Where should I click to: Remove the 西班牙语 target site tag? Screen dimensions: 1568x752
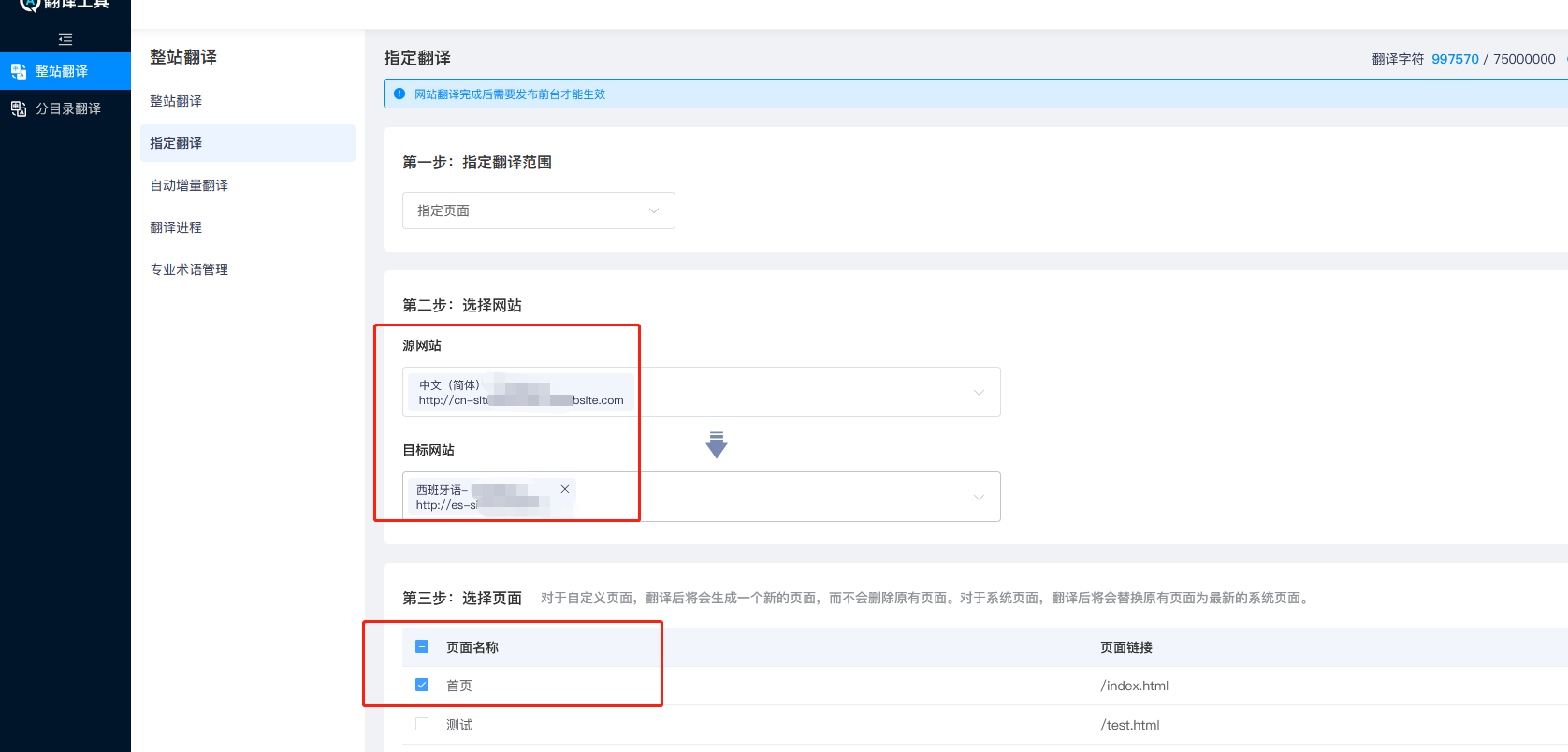565,489
